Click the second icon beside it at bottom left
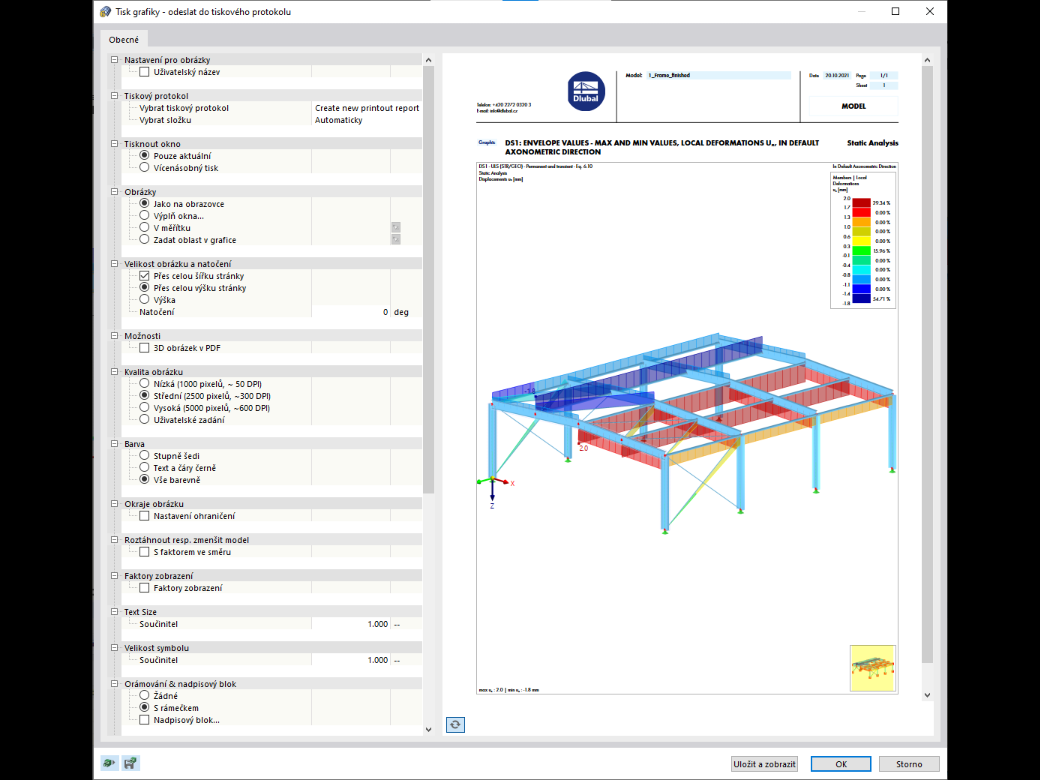 point(131,763)
